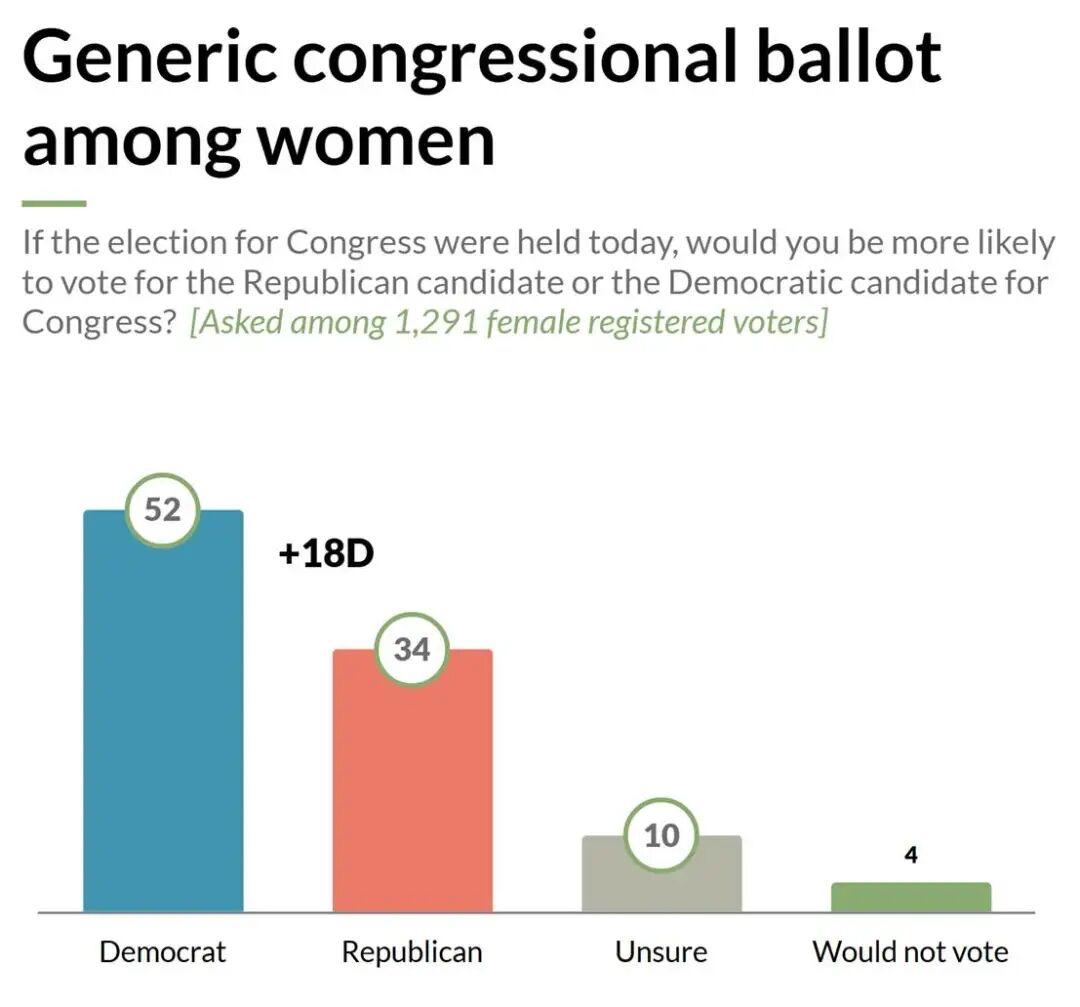Click the green sample size note text

[508, 322]
